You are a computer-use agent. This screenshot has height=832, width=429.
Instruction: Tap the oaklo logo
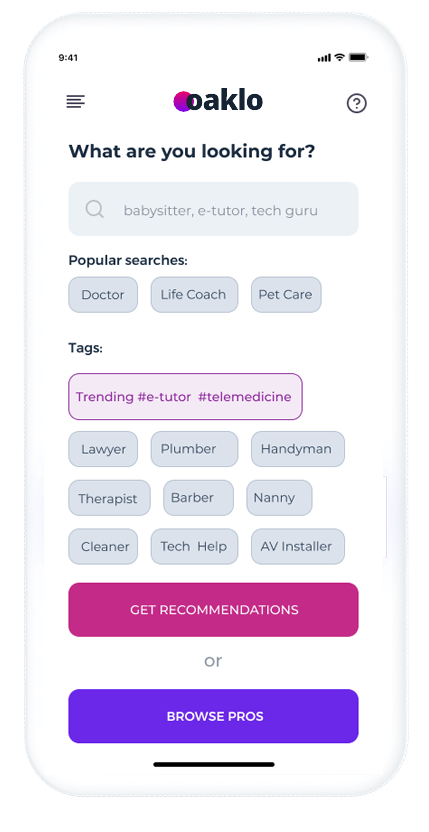[x=218, y=101]
